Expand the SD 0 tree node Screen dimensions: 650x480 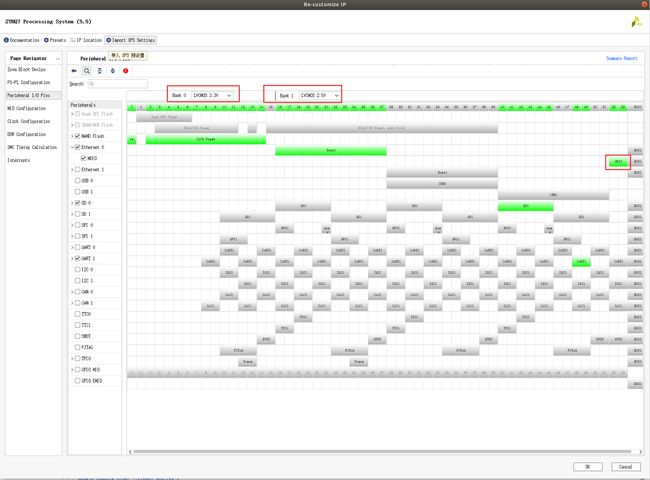pyautogui.click(x=72, y=203)
